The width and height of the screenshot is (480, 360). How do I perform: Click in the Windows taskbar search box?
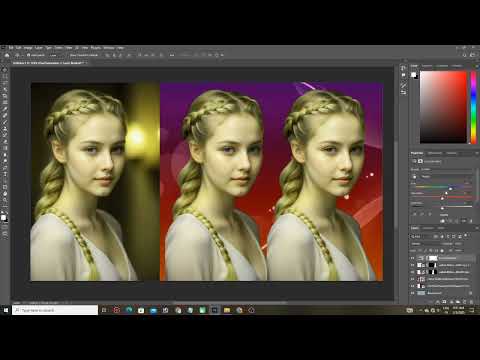(x=55, y=310)
